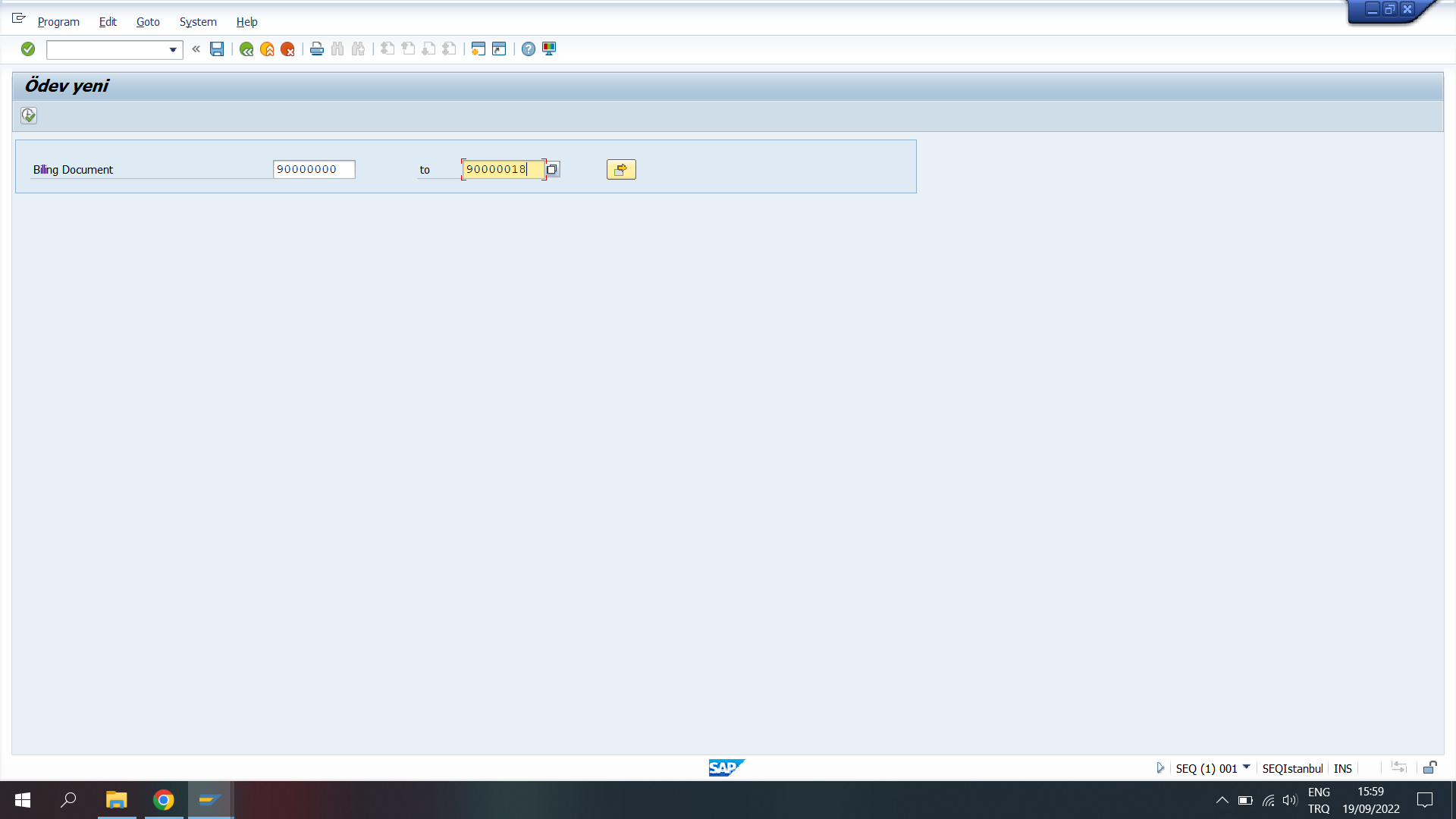Toggle the INS insert mode indicator
Viewport: 1456px width, 819px height.
[1342, 768]
